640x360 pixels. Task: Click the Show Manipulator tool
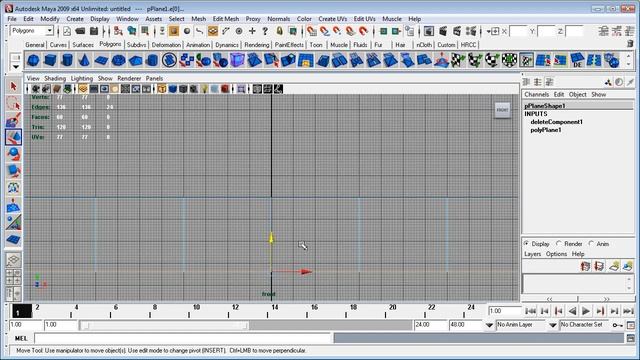[13, 222]
